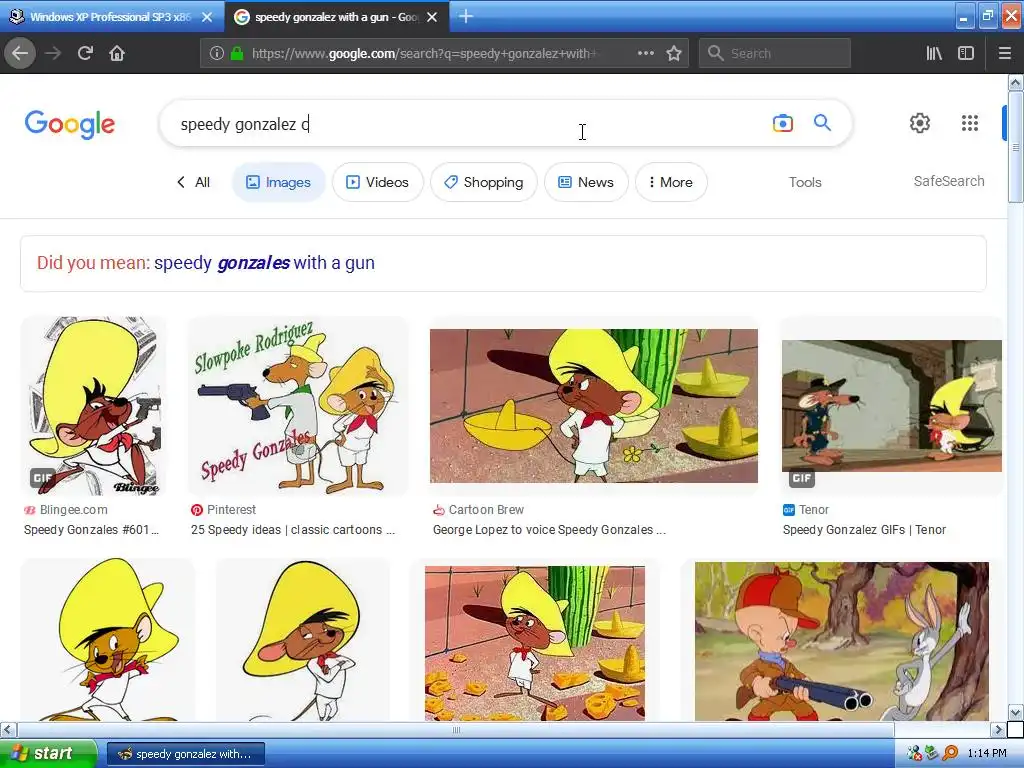
Task: Open the Shopping results tab
Action: click(x=483, y=182)
